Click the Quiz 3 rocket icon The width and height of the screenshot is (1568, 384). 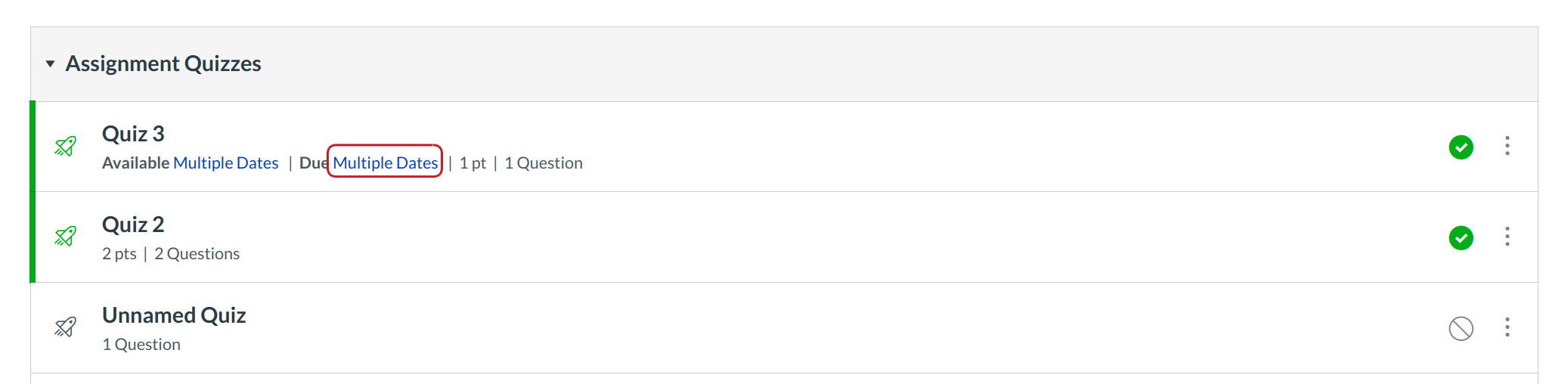(x=66, y=146)
